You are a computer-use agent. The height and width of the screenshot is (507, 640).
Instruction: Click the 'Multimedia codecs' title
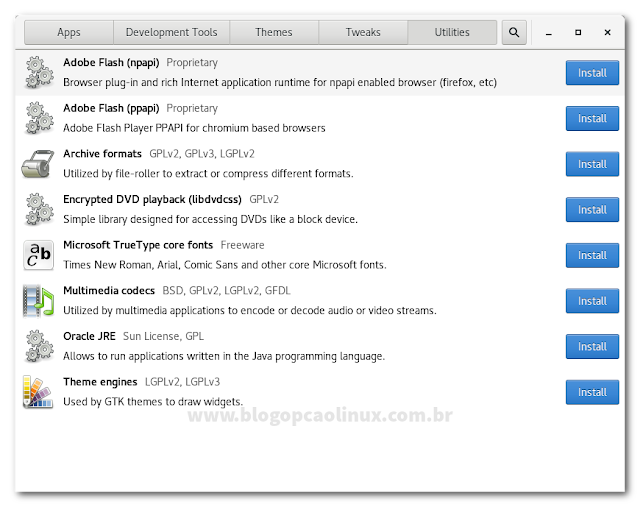tap(109, 291)
